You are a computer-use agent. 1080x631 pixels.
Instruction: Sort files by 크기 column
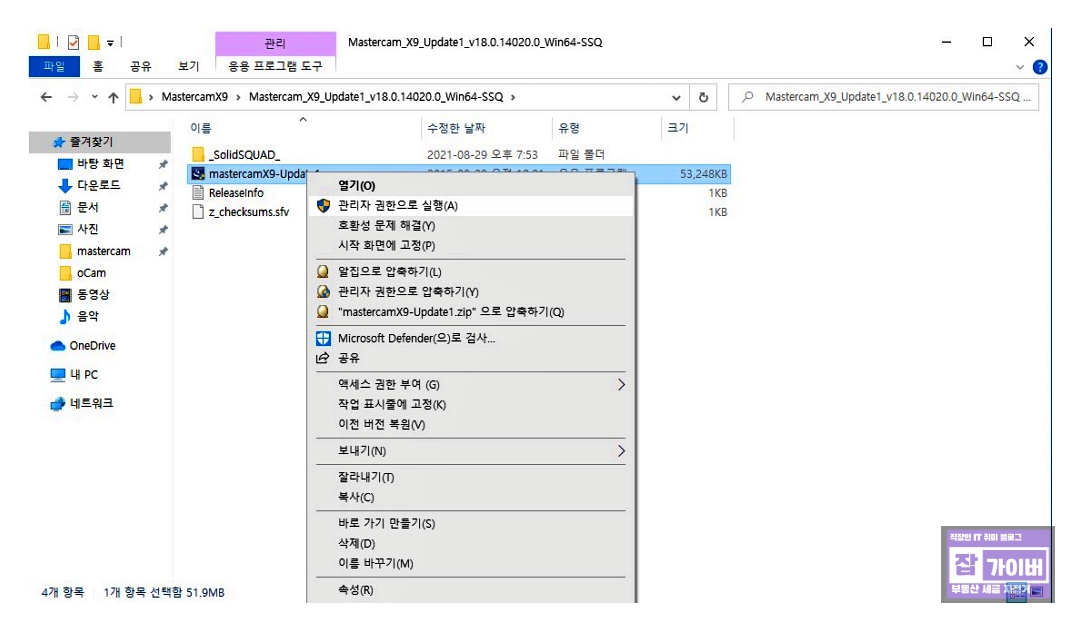pos(678,128)
